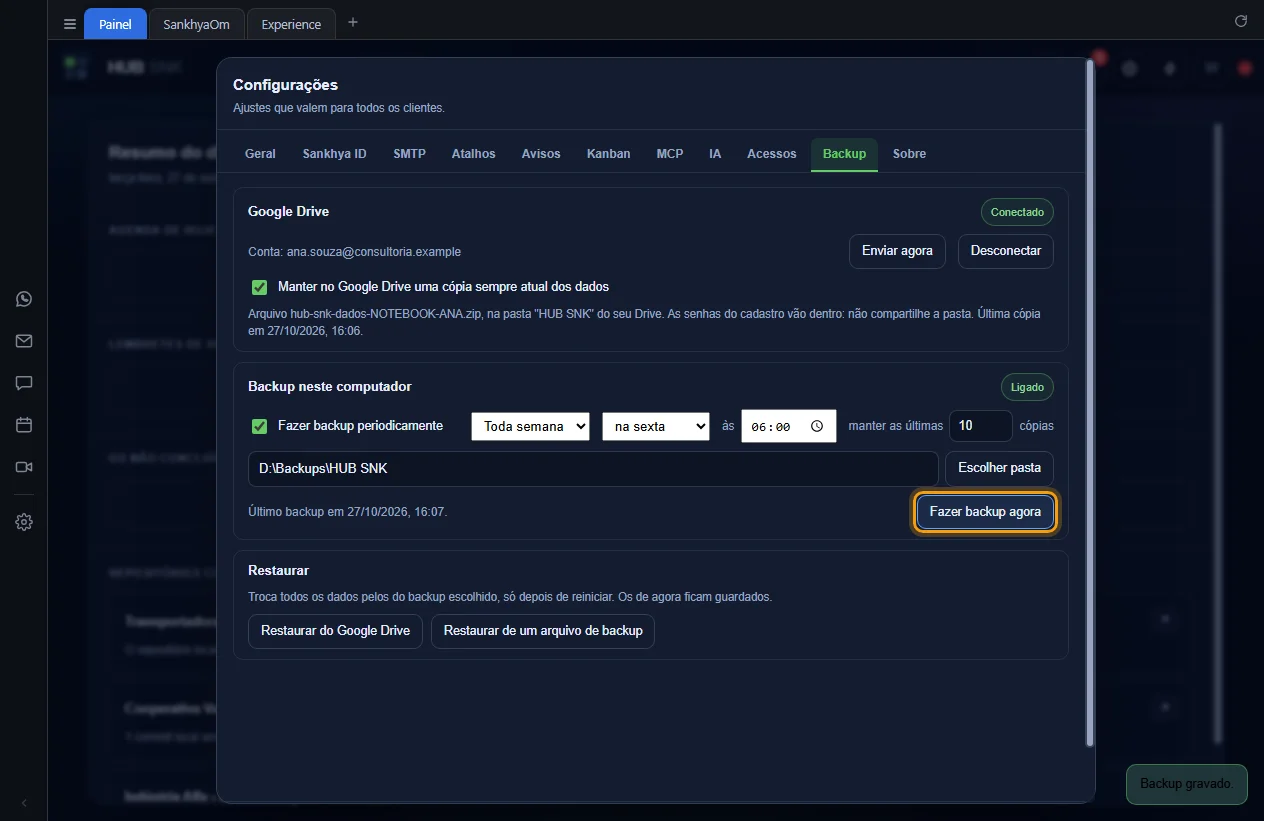Image resolution: width=1264 pixels, height=821 pixels.
Task: Add a new tab with plus icon
Action: pyautogui.click(x=352, y=23)
